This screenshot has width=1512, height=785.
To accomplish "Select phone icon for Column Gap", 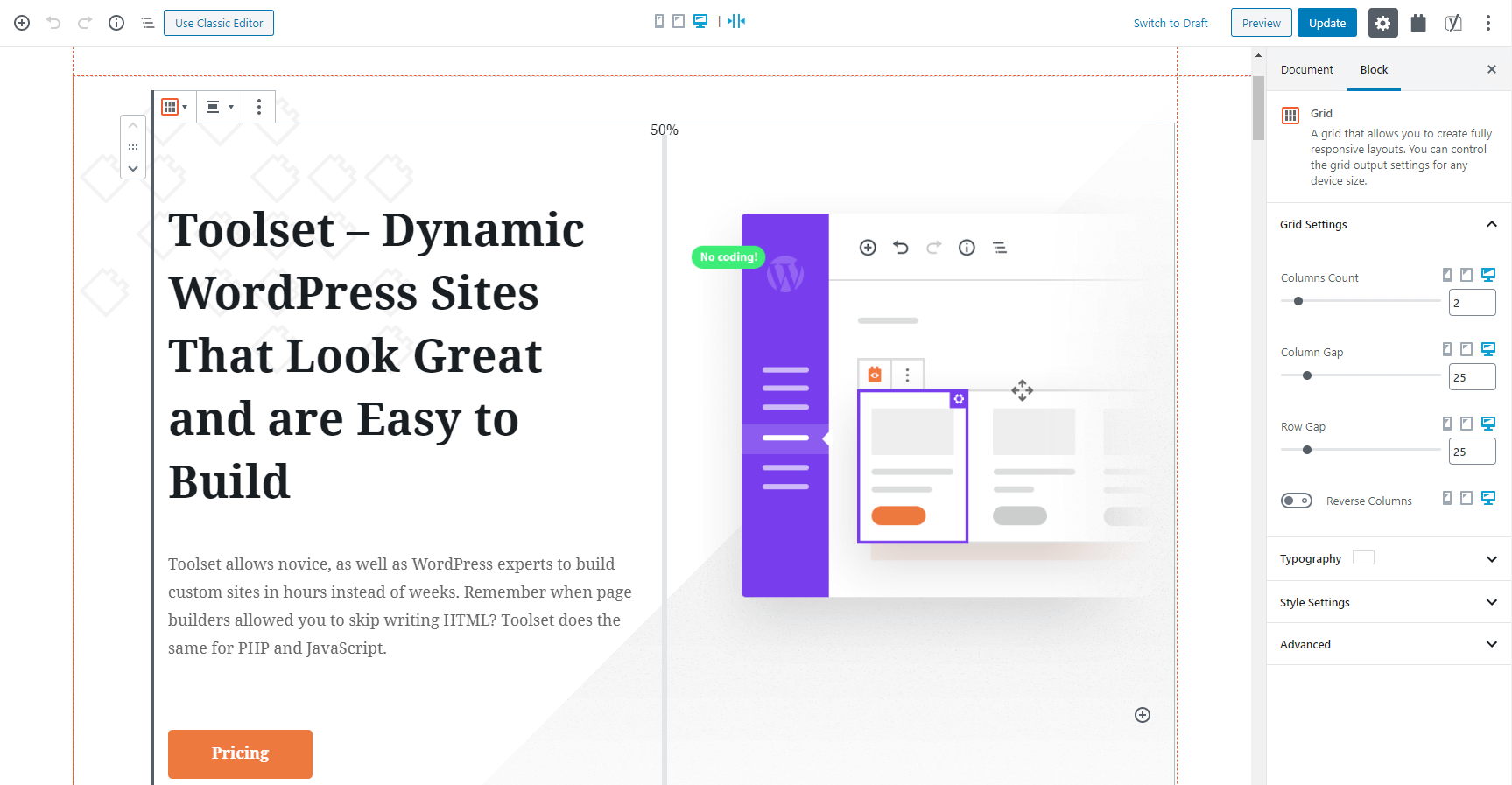I will (x=1447, y=349).
